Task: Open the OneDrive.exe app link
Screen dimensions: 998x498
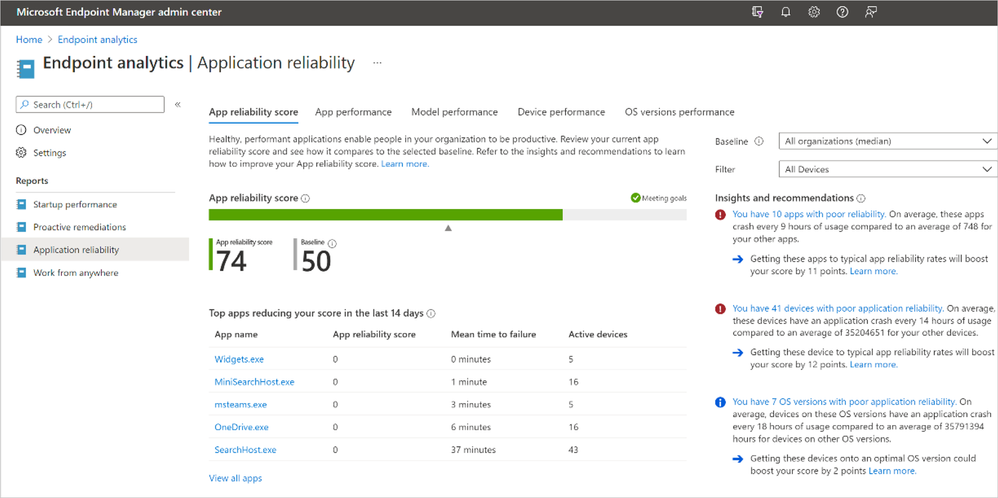Action: point(242,427)
